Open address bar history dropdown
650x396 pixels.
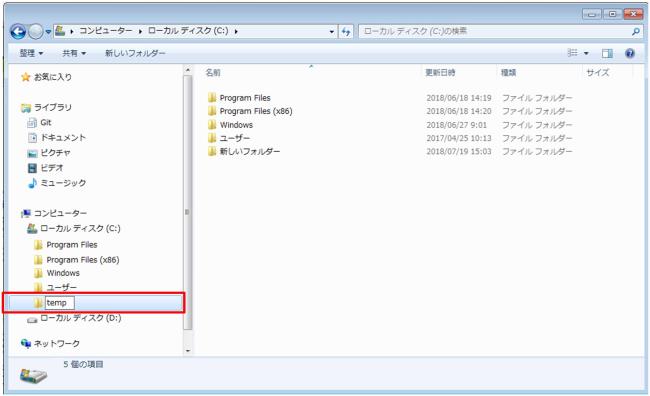tap(332, 32)
